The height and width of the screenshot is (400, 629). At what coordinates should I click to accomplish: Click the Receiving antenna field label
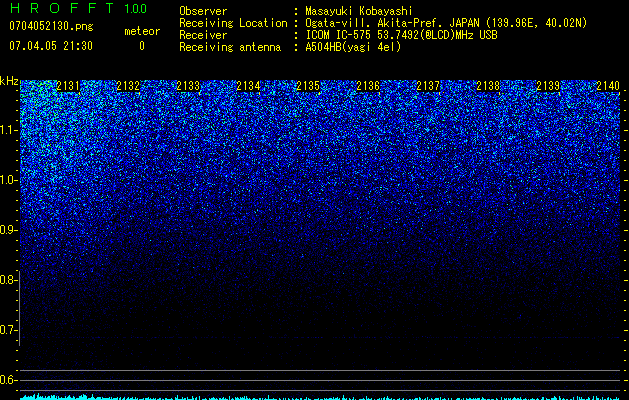click(x=230, y=47)
